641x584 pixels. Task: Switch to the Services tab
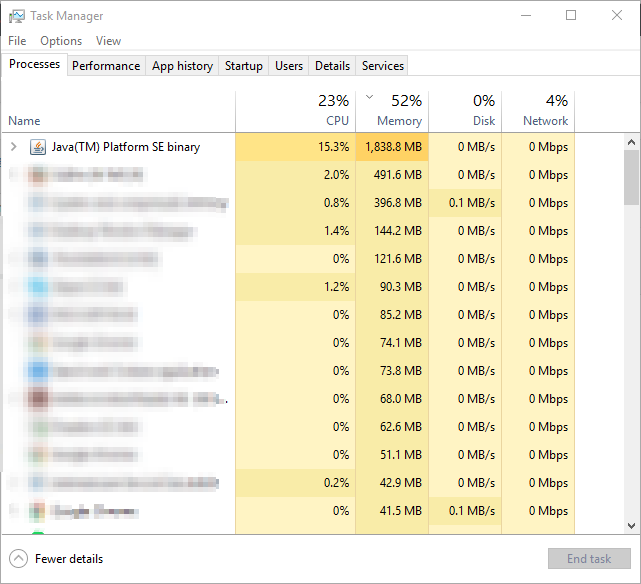pos(383,66)
